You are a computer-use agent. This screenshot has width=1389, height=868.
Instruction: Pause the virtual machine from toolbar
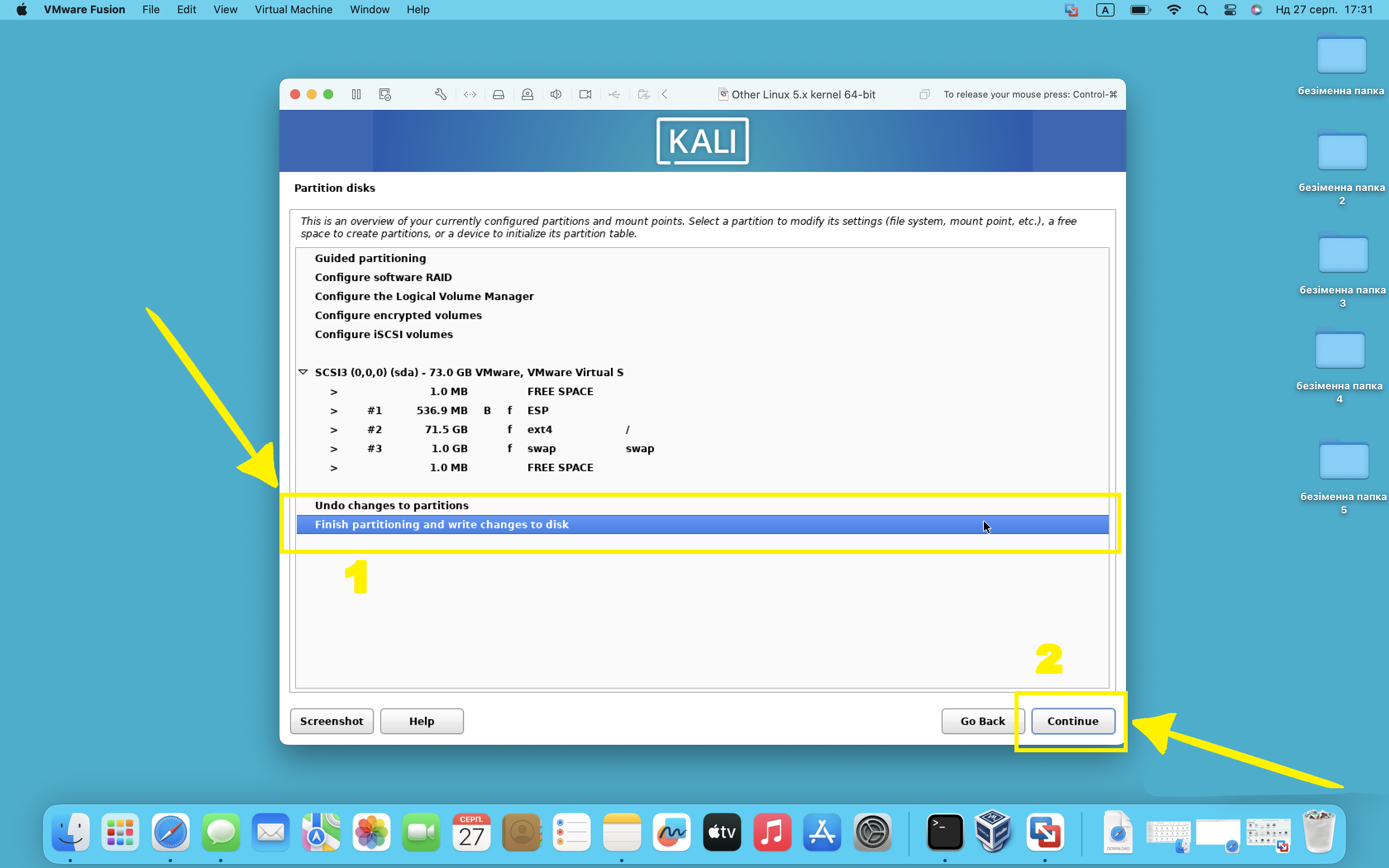356,94
